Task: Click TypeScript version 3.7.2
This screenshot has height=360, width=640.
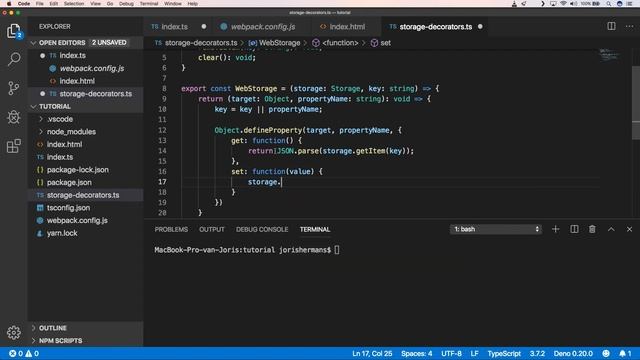Action: click(537, 353)
